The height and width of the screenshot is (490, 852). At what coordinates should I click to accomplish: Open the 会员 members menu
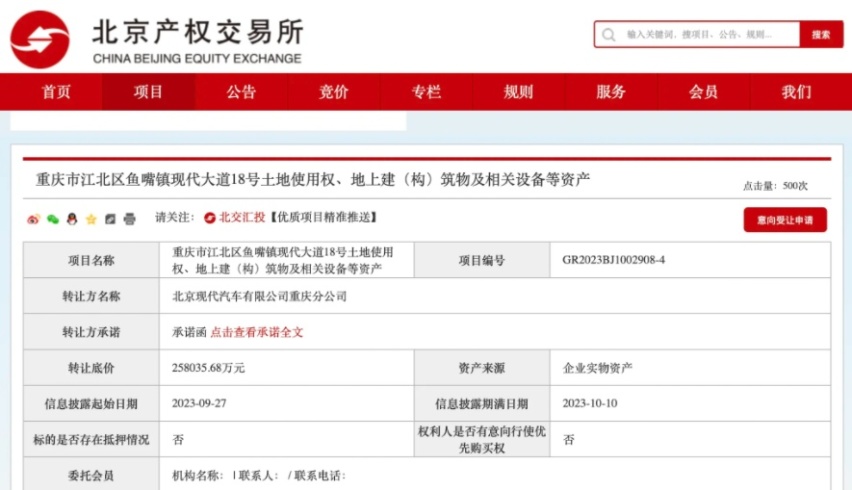(703, 92)
